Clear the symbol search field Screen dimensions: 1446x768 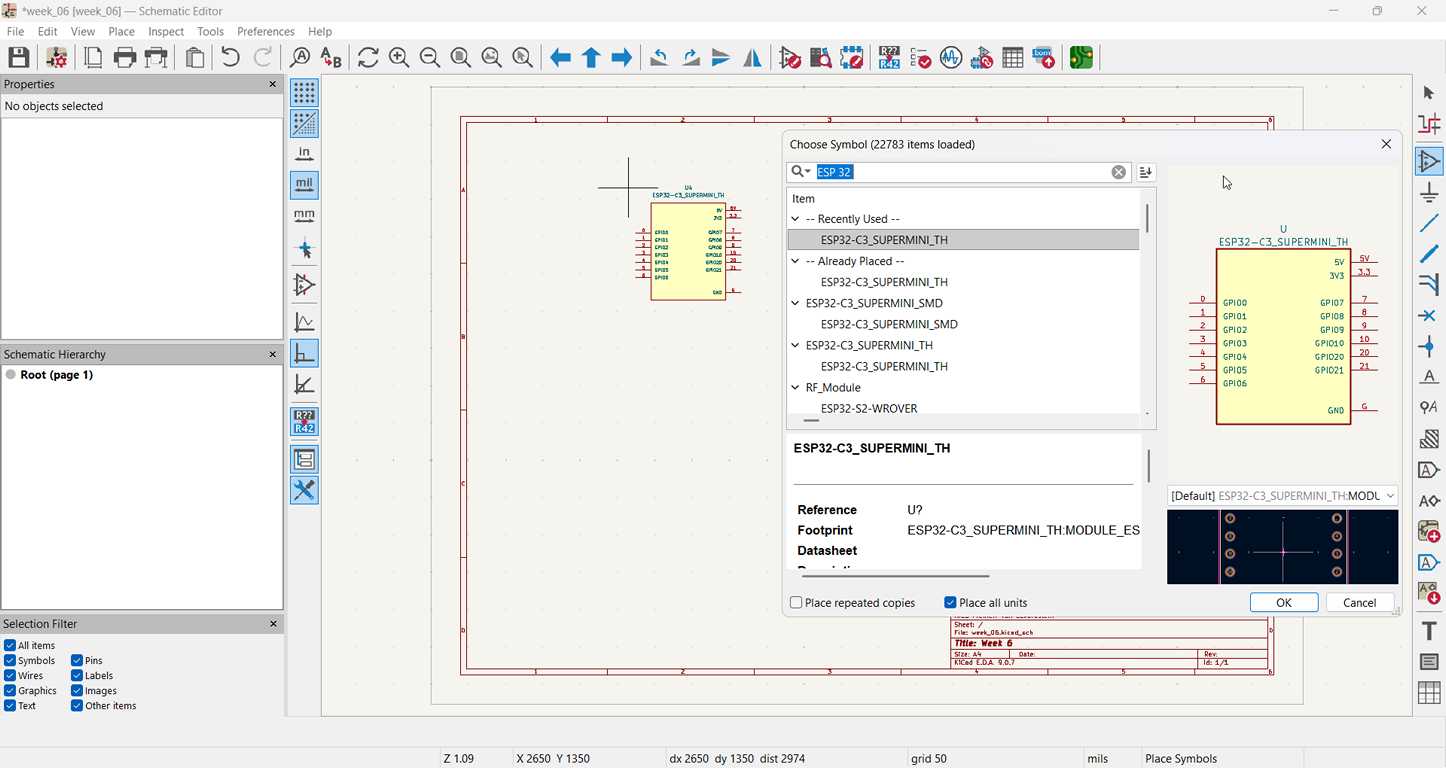point(1119,172)
